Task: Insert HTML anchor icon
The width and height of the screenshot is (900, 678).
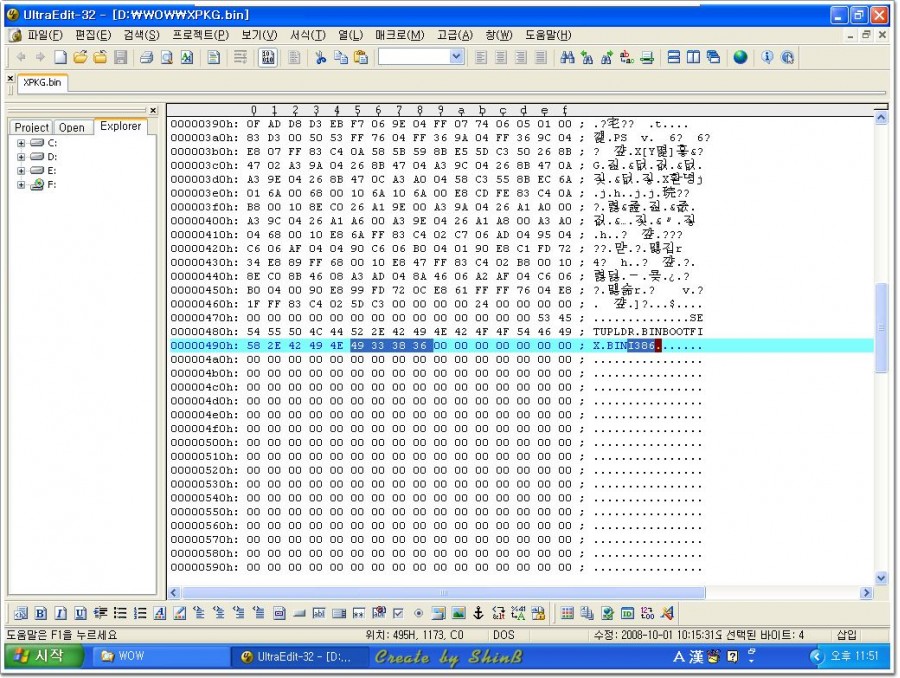Action: (478, 613)
